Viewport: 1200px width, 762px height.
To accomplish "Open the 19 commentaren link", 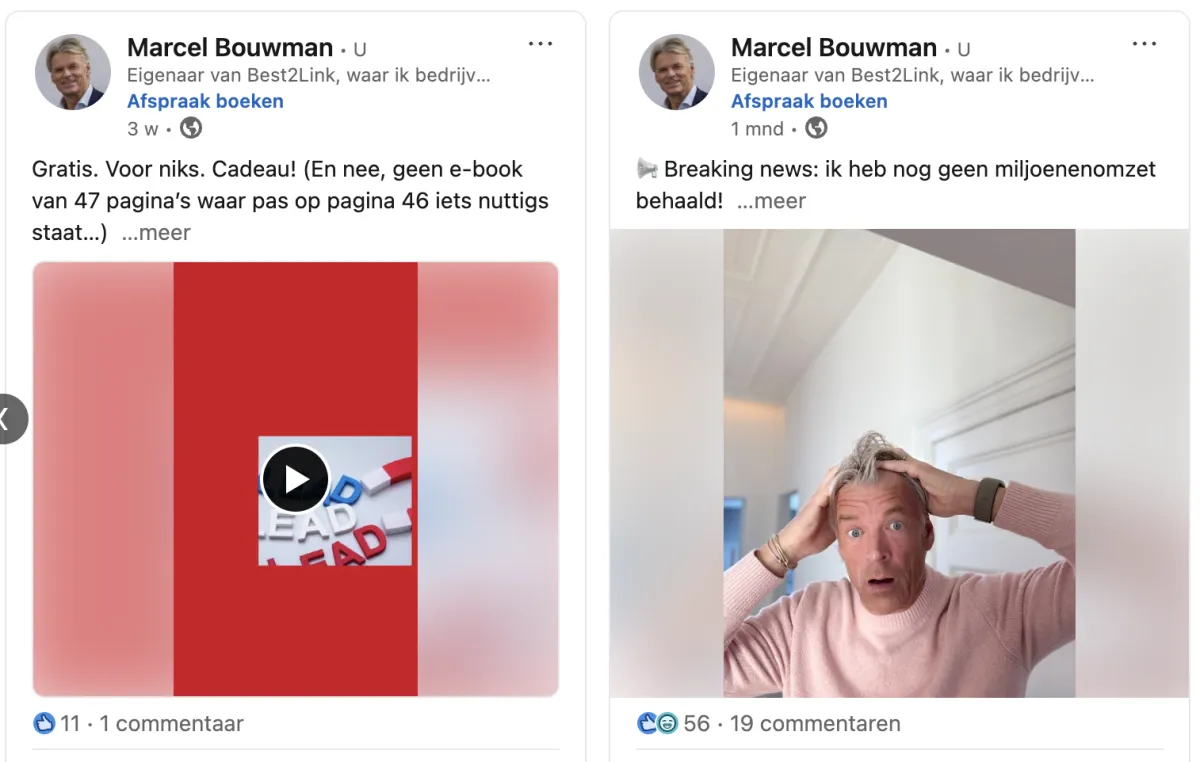I will pos(815,723).
